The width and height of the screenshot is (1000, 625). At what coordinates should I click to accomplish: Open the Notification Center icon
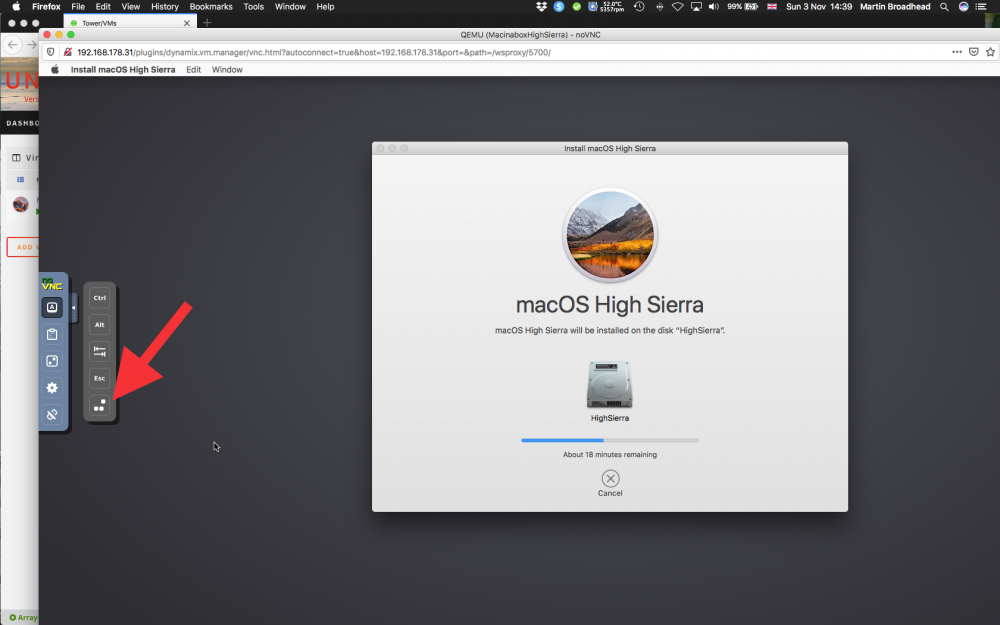point(981,6)
